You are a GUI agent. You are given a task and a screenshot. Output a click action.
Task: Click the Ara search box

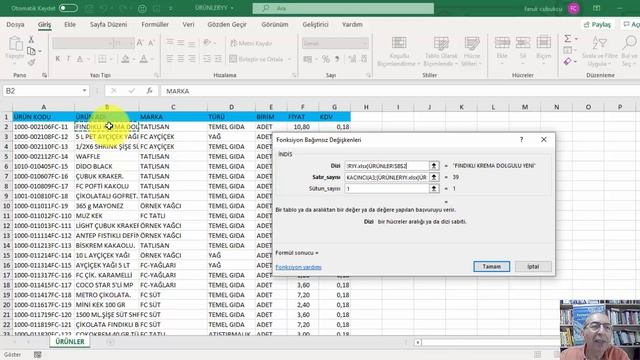[x=343, y=8]
